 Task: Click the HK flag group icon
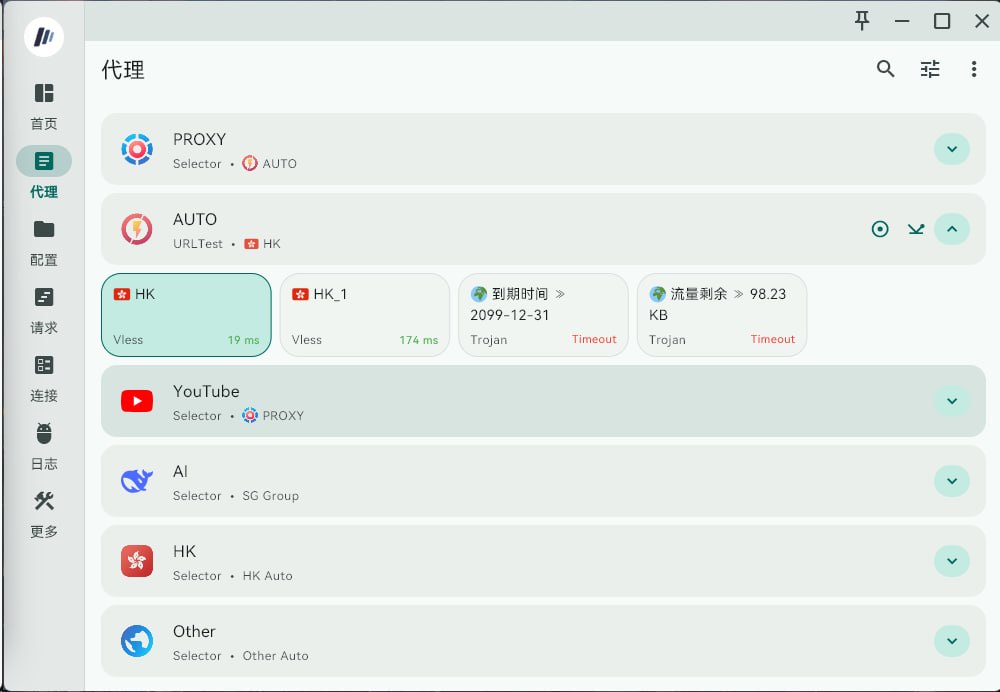(x=137, y=561)
